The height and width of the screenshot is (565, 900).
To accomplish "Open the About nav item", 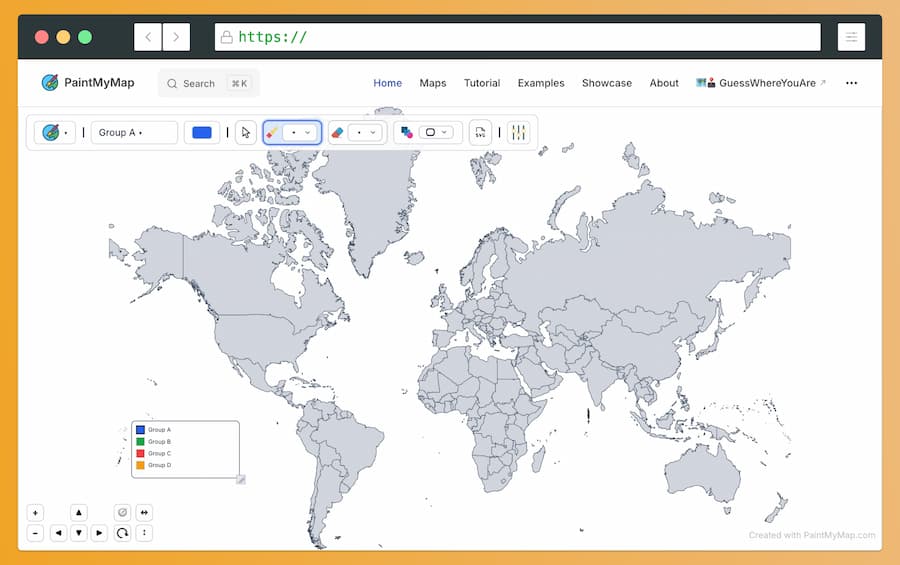I will click(664, 83).
